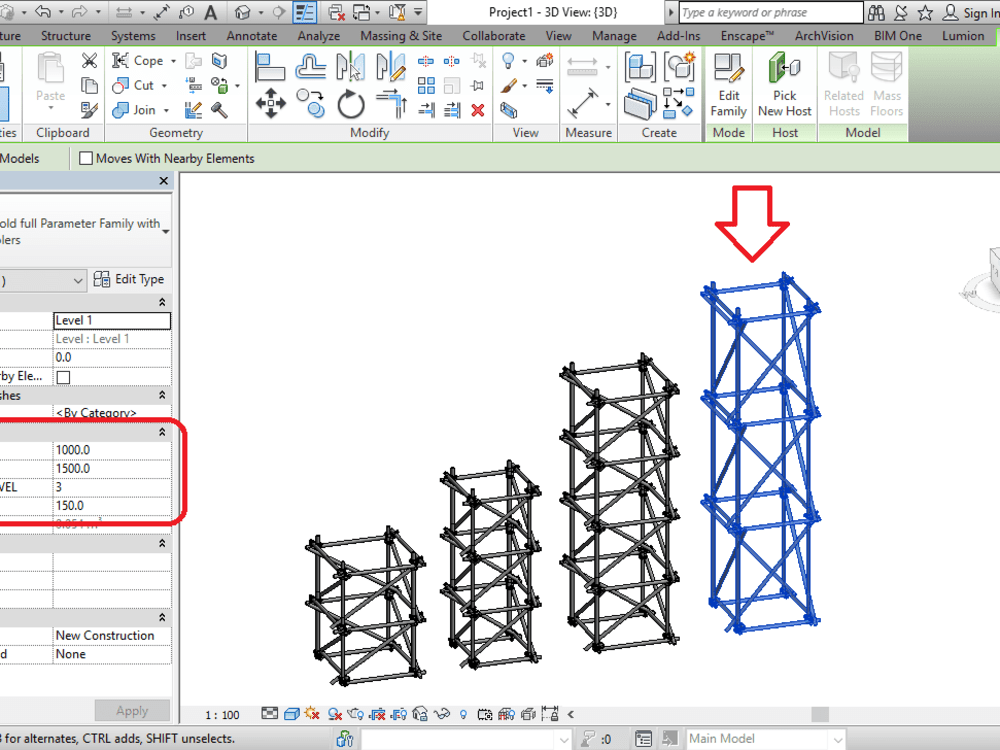Screen dimensions: 1000x750
Task: Open the Structure ribbon tab
Action: click(66, 36)
